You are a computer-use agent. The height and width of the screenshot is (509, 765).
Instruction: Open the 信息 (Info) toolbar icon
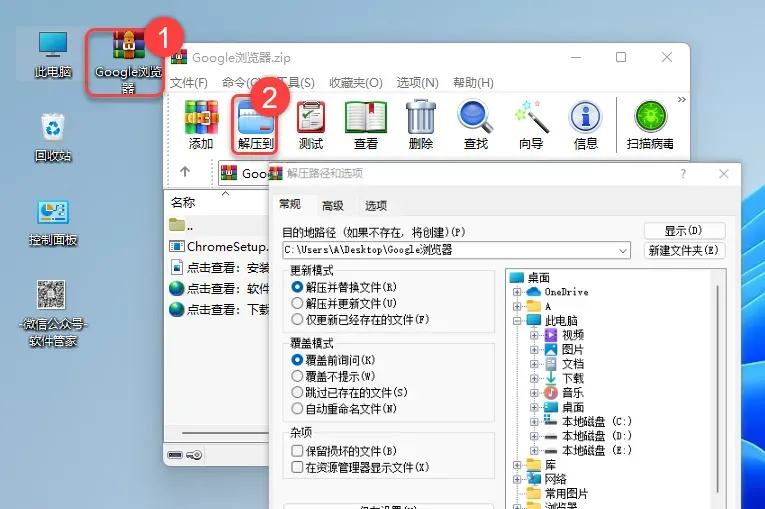585,124
